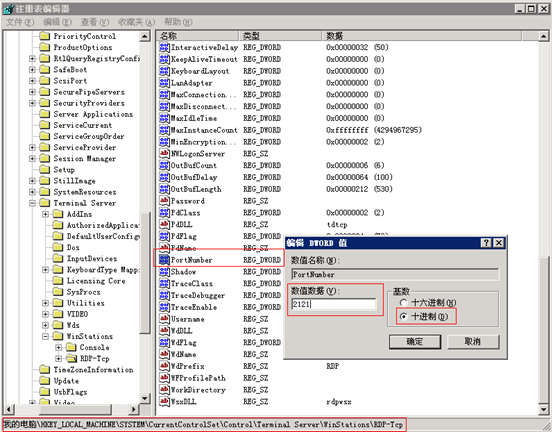
Task: Click the MaxIdleTime value icon
Action: click(164, 118)
